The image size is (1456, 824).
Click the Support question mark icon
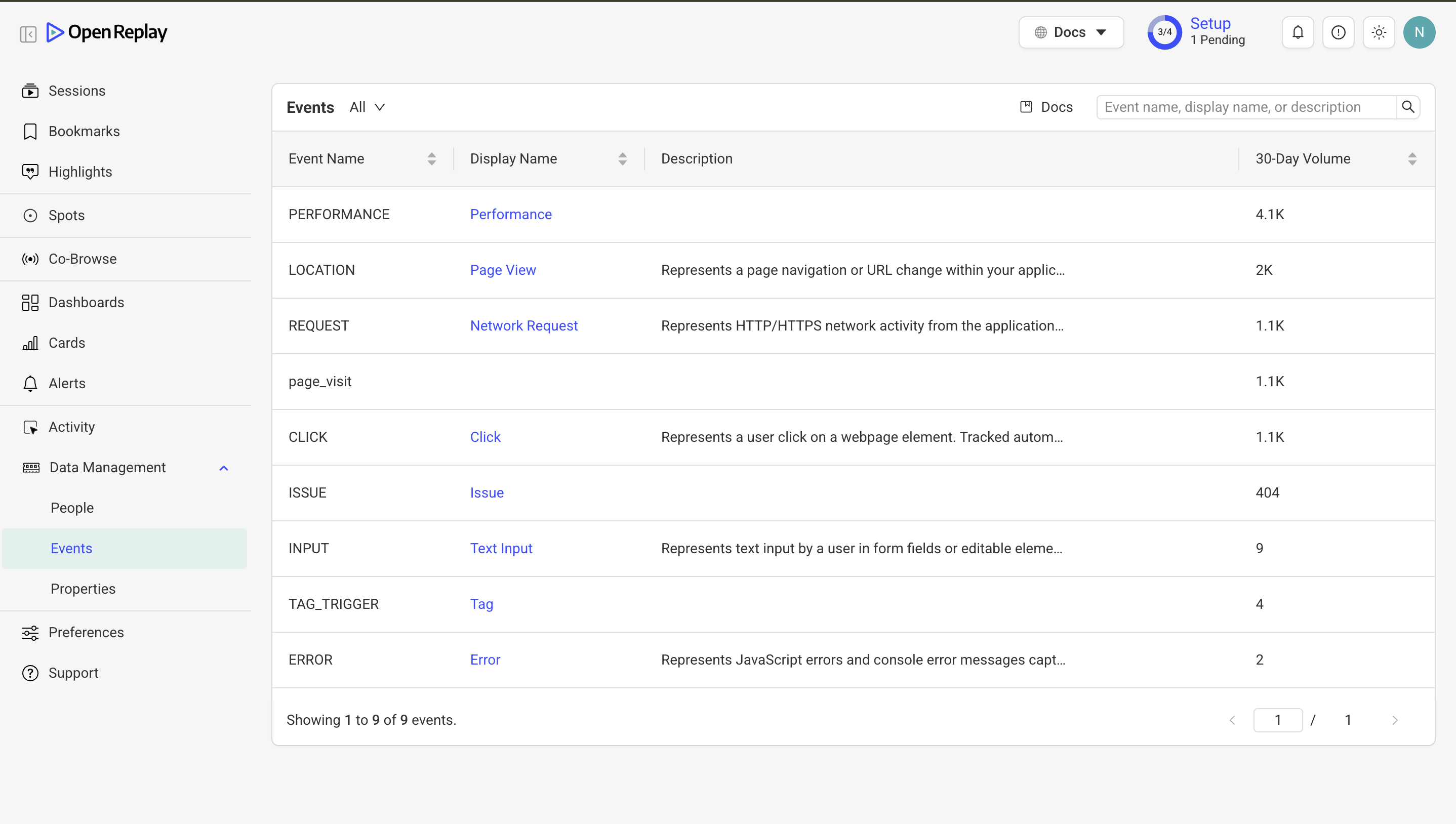coord(30,673)
